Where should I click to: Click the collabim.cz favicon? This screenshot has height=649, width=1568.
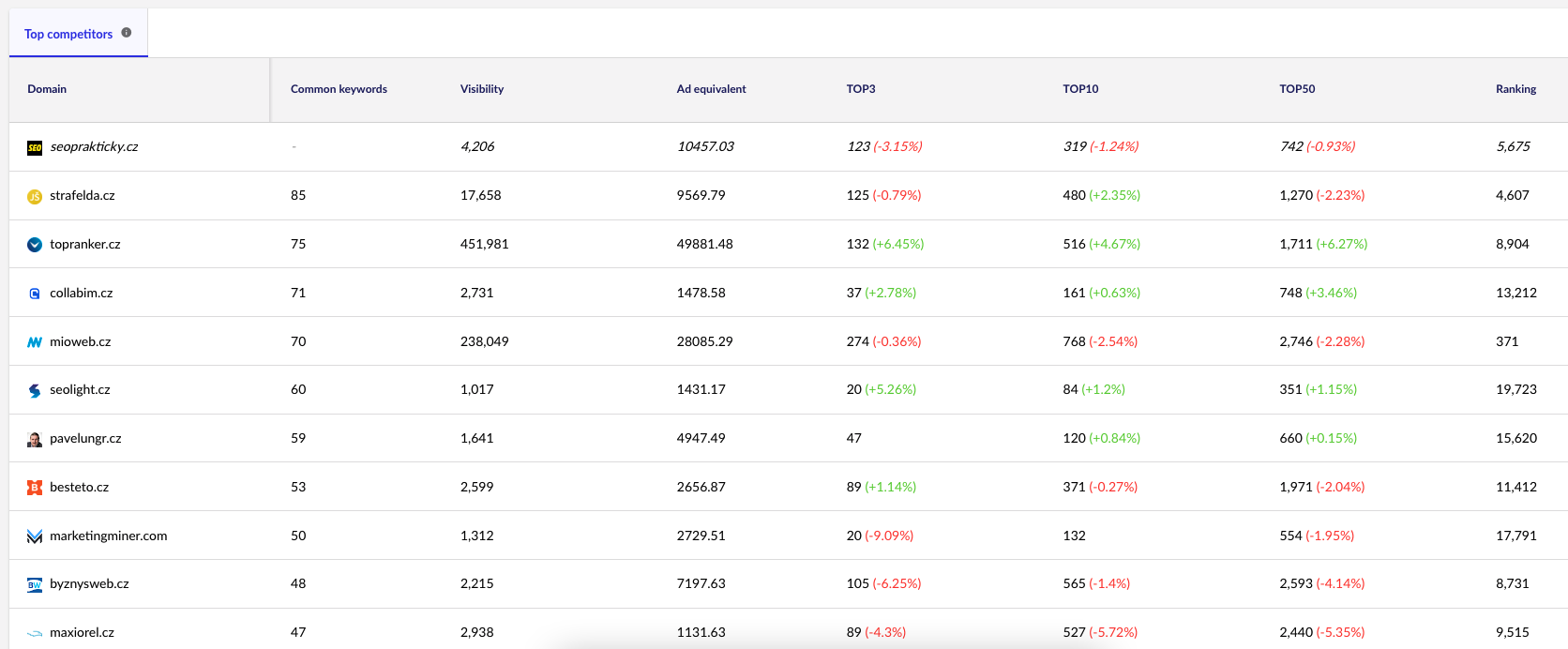(35, 294)
